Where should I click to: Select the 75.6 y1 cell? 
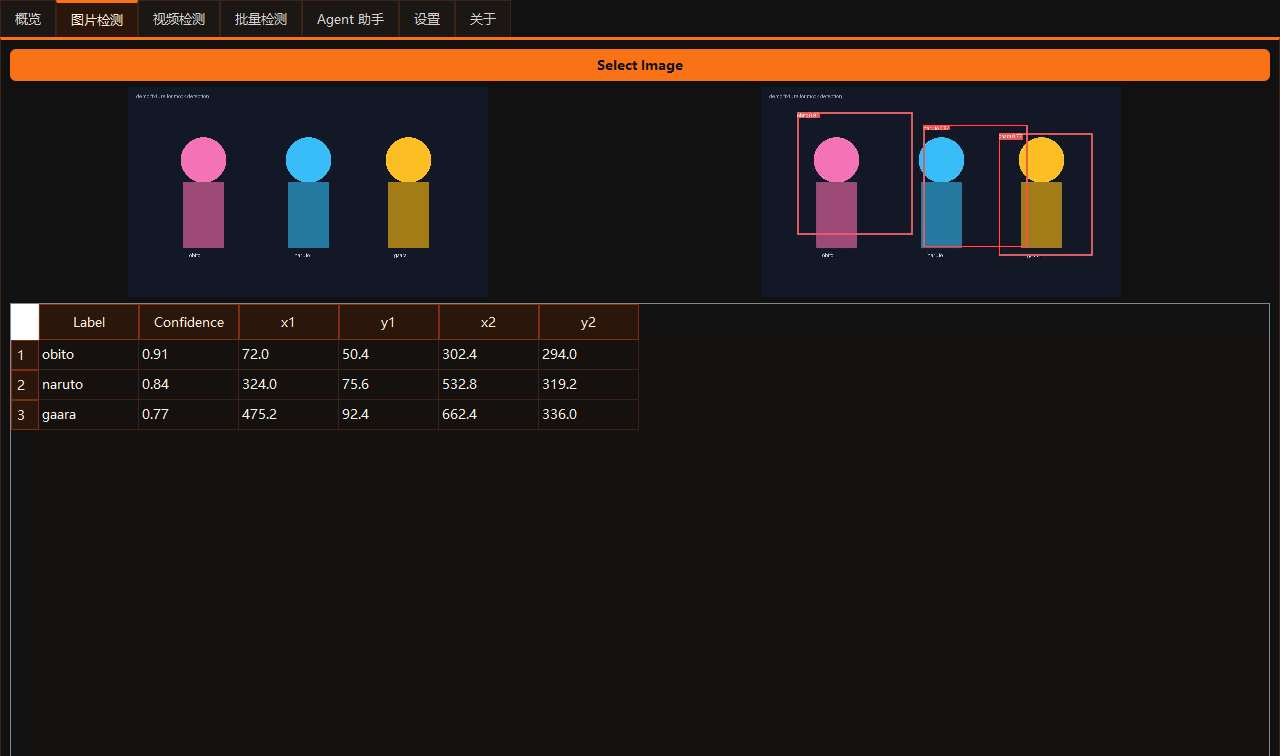389,385
